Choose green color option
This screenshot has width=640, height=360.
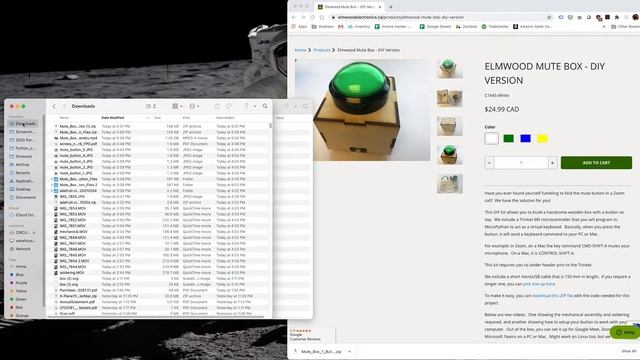(509, 138)
